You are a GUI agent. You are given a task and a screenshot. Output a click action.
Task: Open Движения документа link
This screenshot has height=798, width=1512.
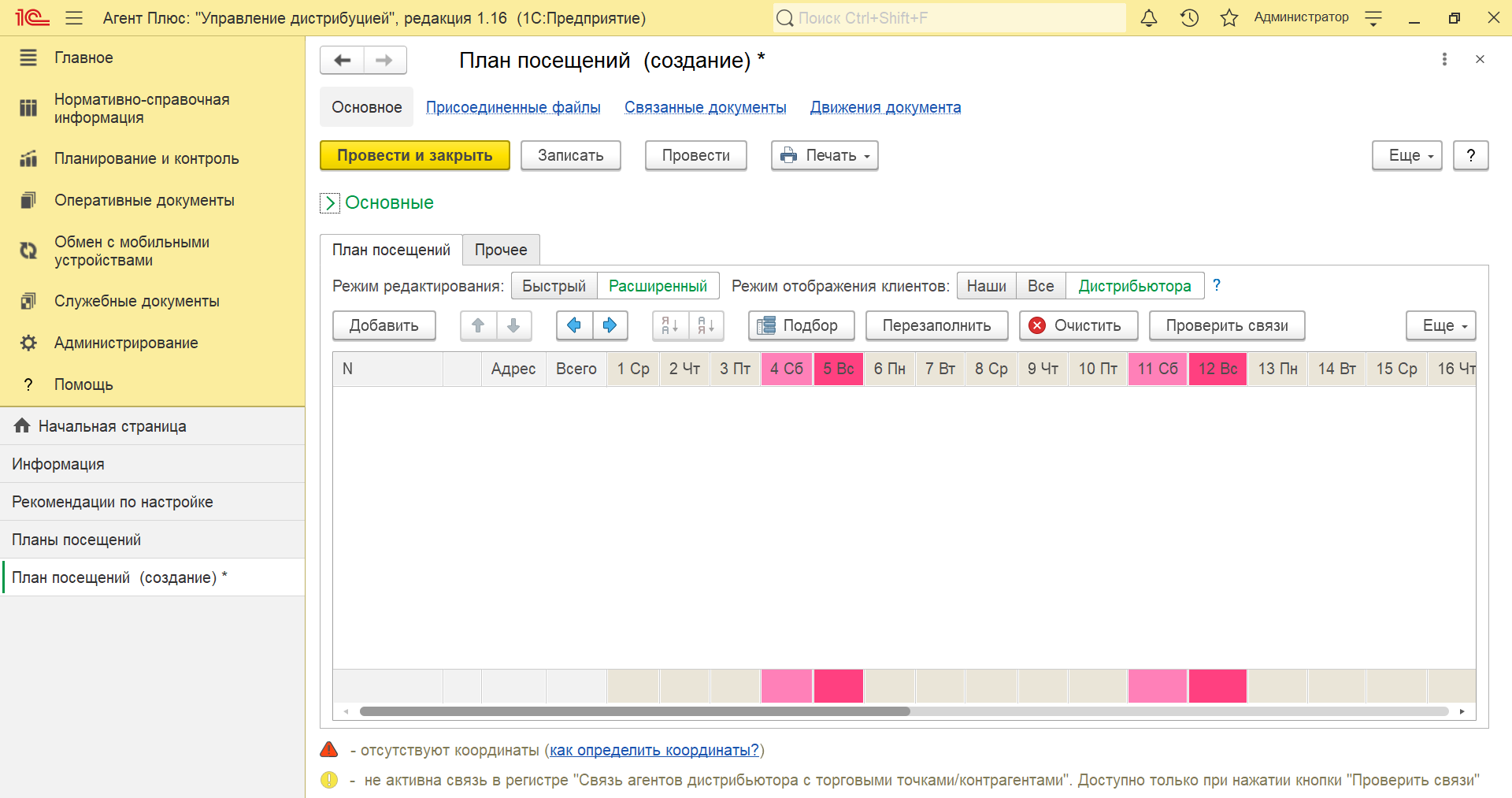(x=886, y=107)
